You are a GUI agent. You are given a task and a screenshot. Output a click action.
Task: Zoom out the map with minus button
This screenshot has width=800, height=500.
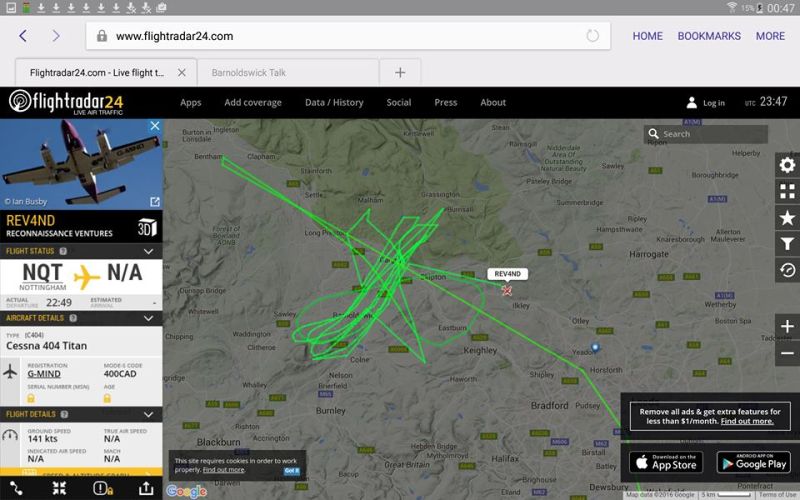pos(787,353)
